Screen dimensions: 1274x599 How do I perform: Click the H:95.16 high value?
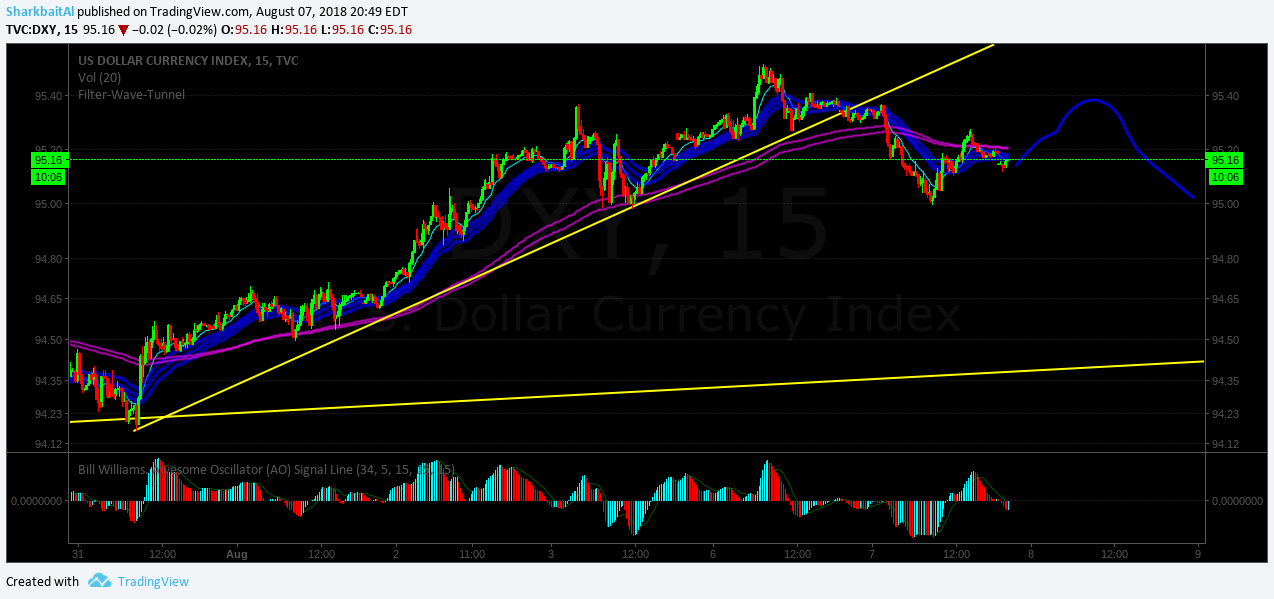pos(296,29)
